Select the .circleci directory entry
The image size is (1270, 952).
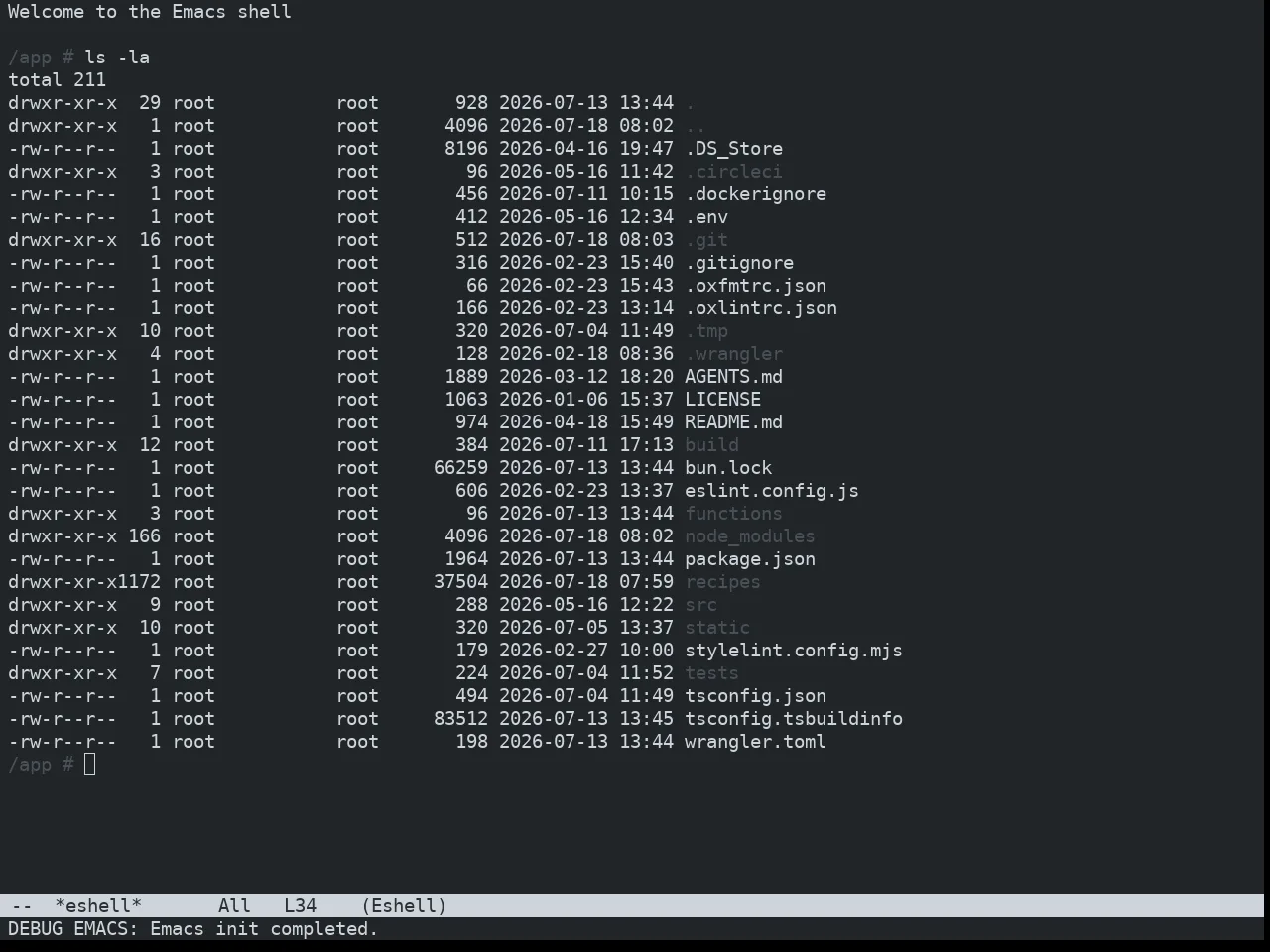click(x=733, y=172)
